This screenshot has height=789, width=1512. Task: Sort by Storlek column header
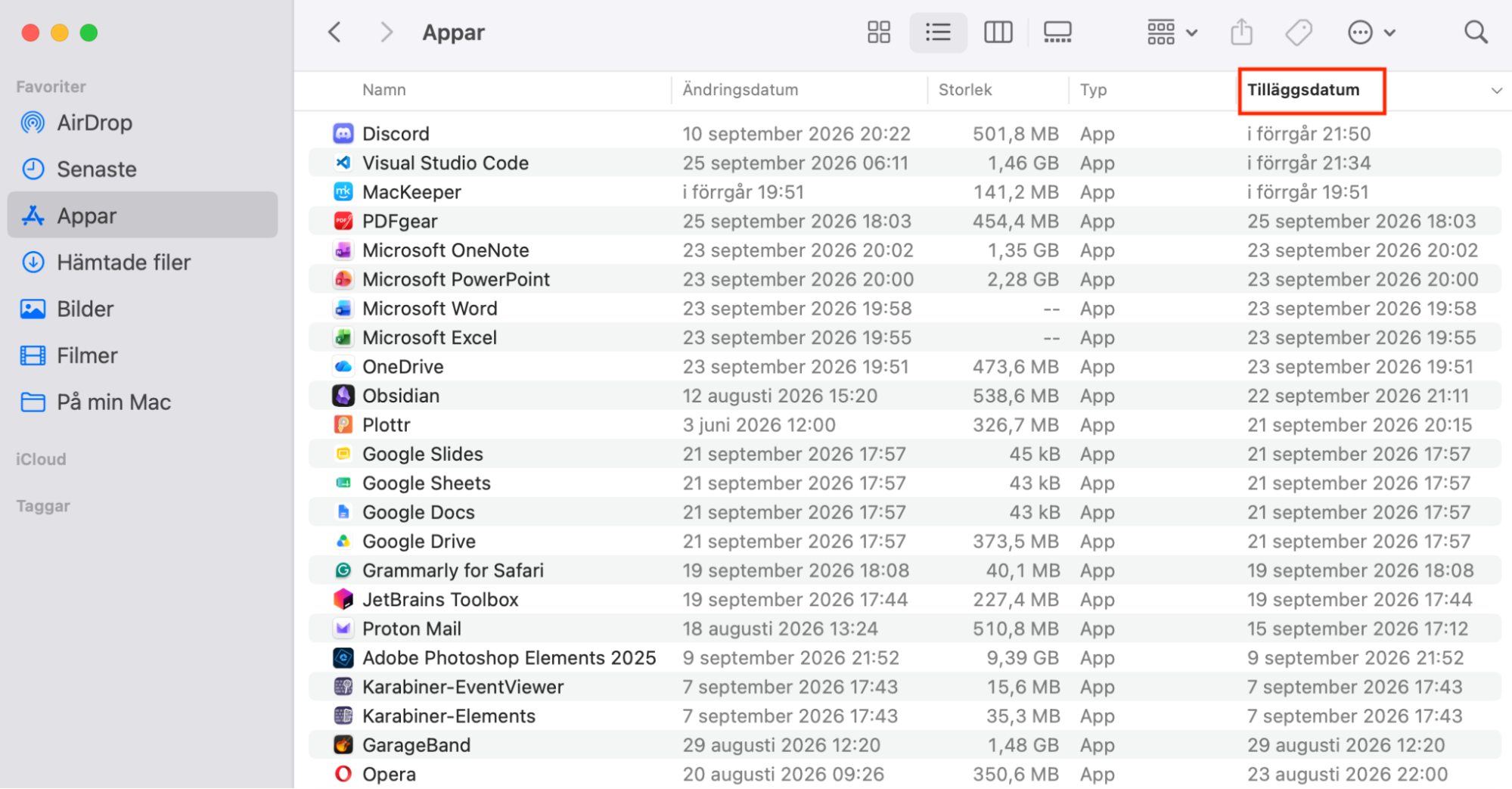point(964,90)
